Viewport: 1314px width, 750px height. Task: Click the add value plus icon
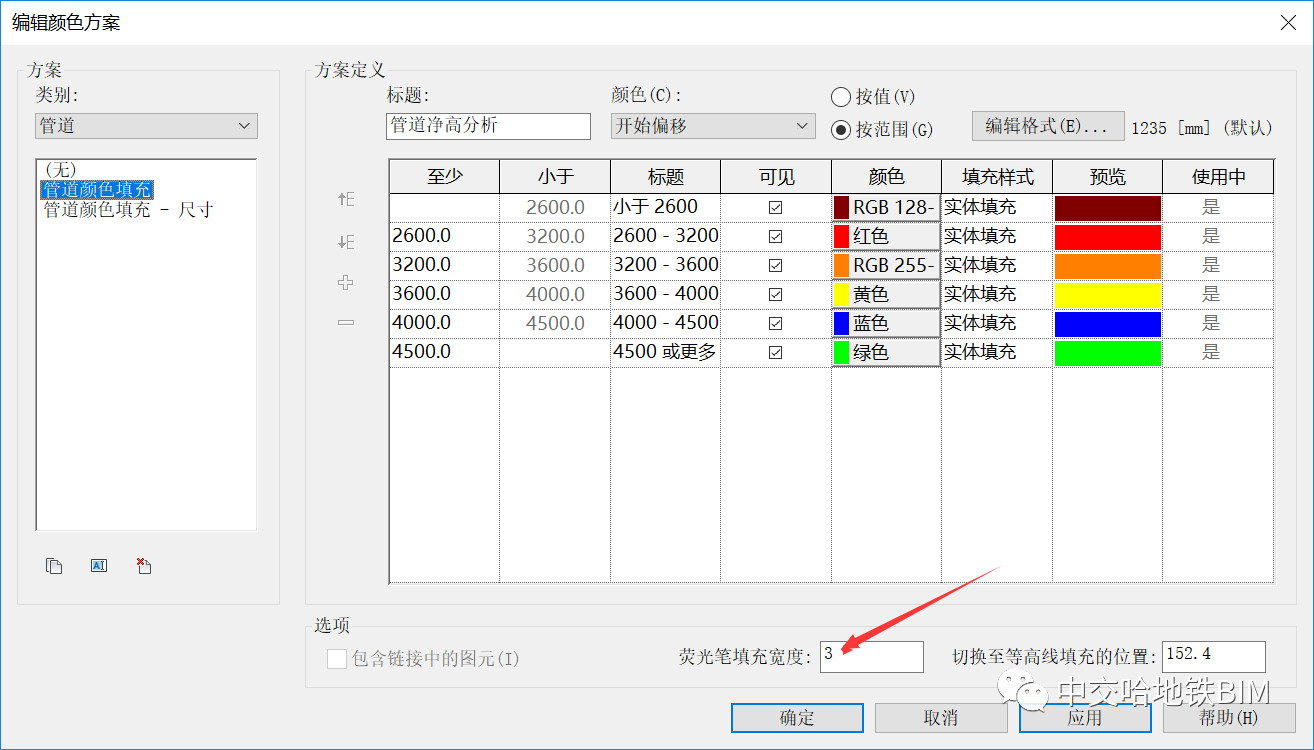(346, 283)
